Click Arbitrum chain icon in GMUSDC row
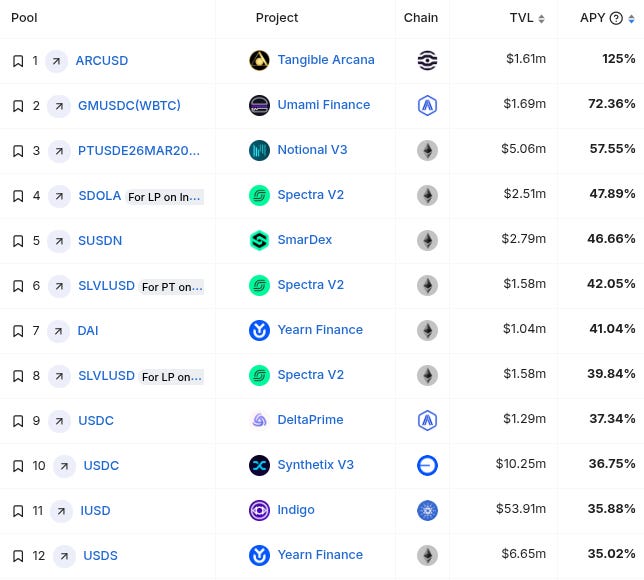The image size is (644, 580). [427, 106]
